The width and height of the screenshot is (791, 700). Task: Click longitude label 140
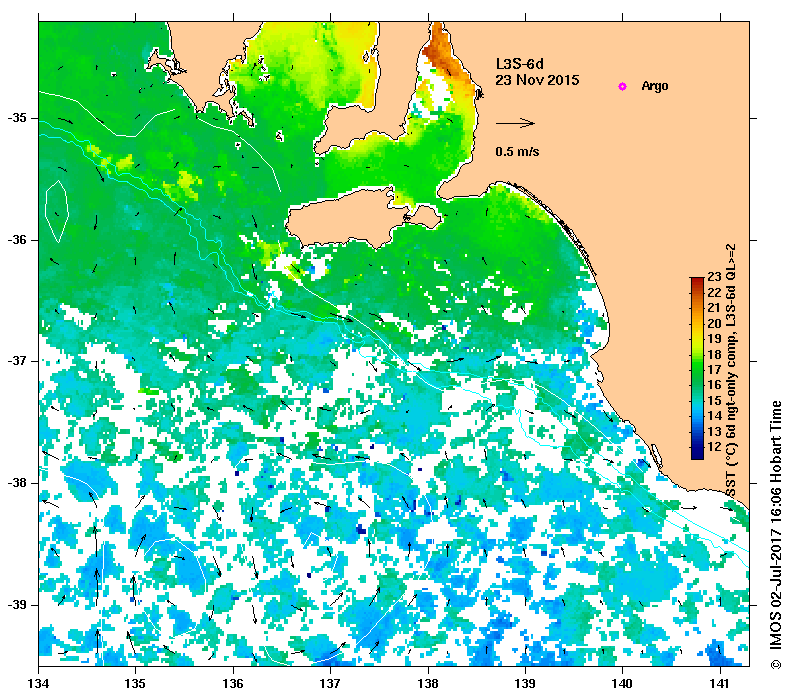pos(623,684)
